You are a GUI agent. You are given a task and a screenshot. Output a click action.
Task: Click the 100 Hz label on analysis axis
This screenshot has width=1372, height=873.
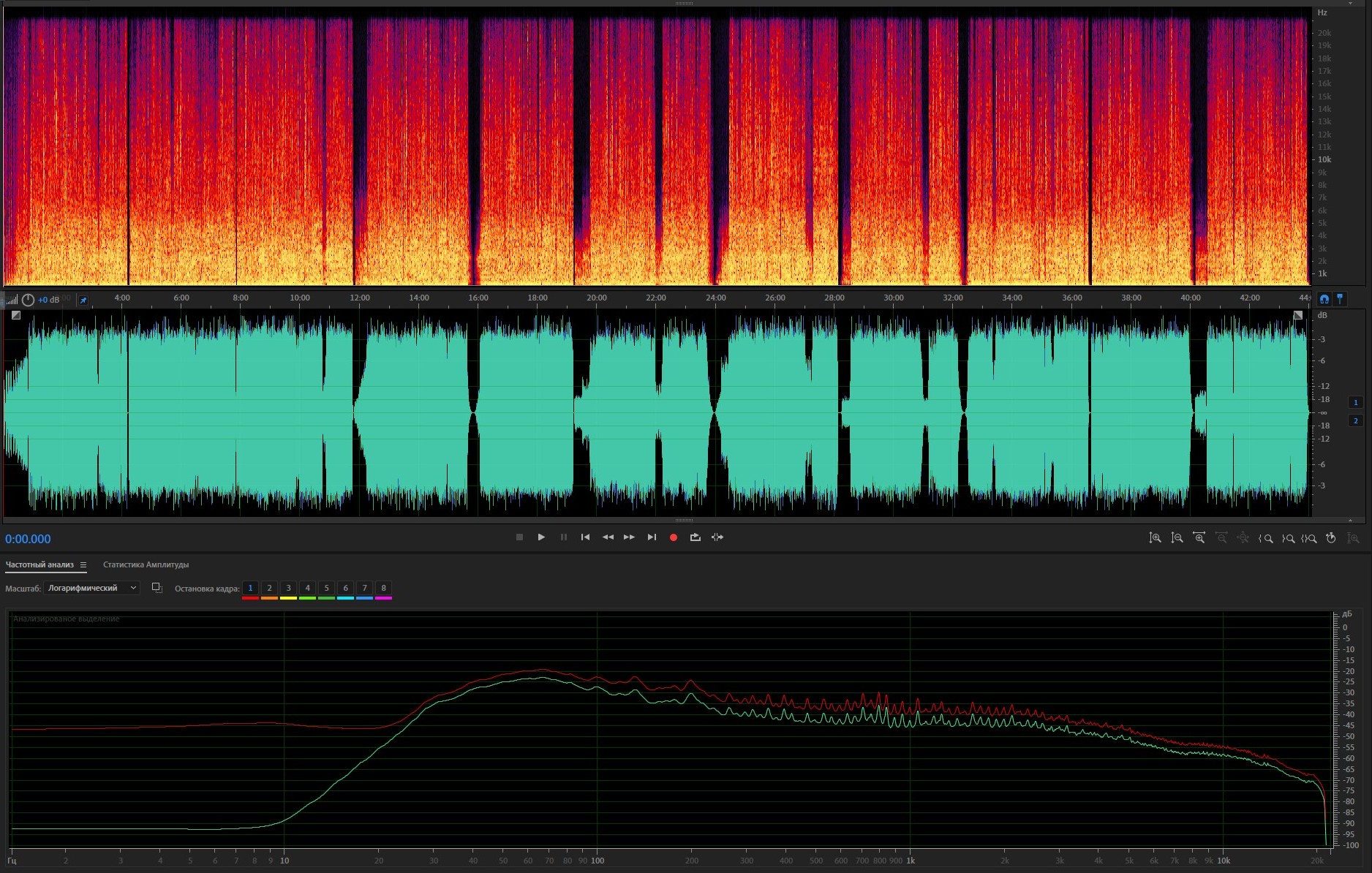coord(598,861)
